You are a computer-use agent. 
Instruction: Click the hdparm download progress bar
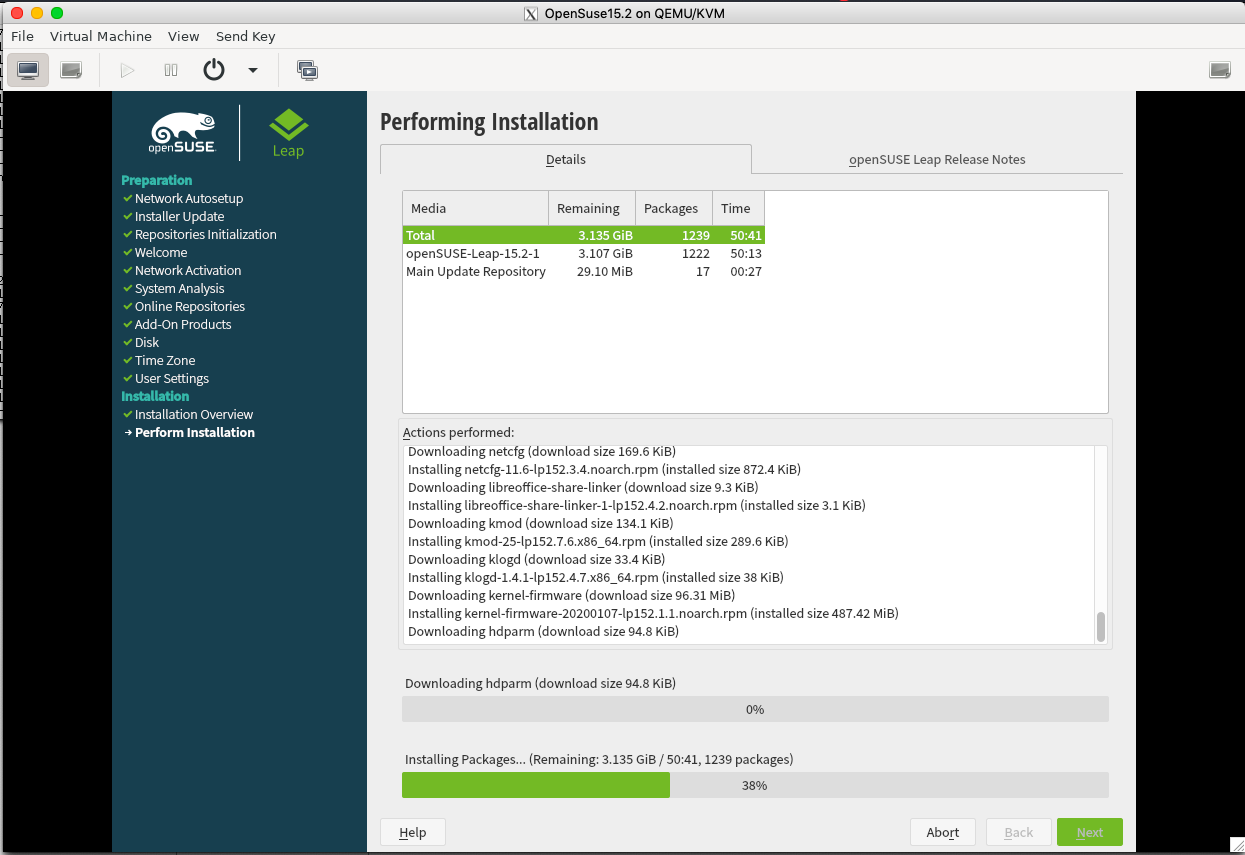(x=755, y=709)
